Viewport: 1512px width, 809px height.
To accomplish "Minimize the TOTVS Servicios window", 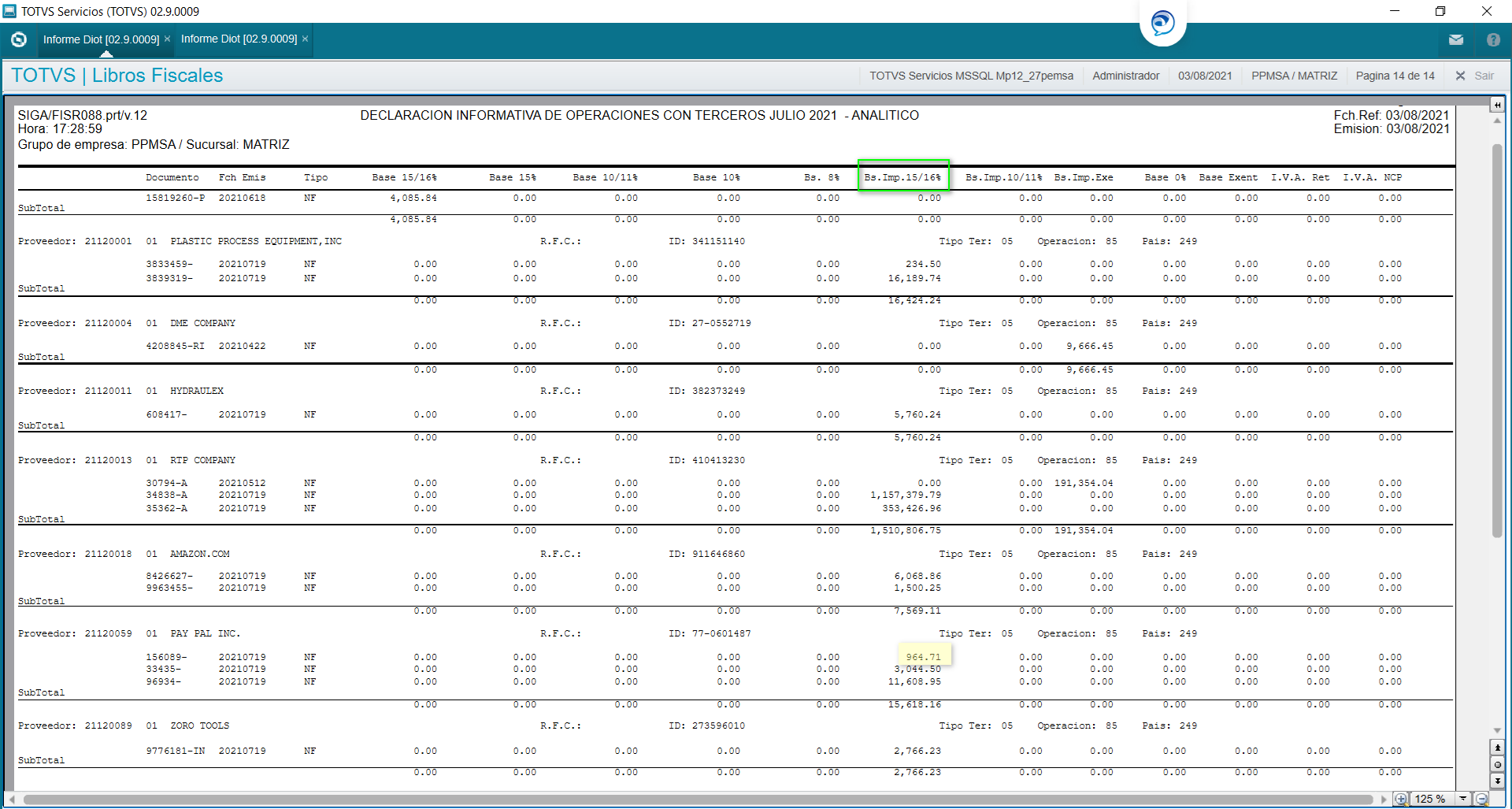I will click(1395, 11).
